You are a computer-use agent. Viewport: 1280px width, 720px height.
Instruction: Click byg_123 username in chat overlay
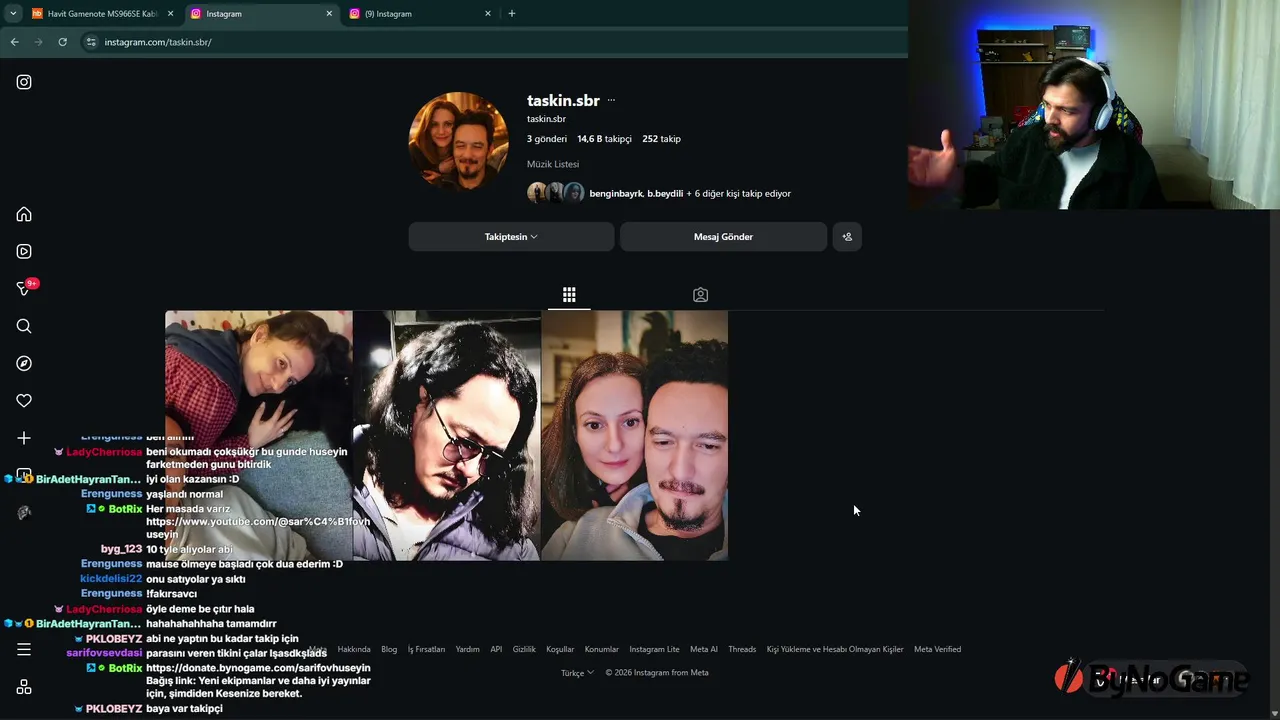121,549
